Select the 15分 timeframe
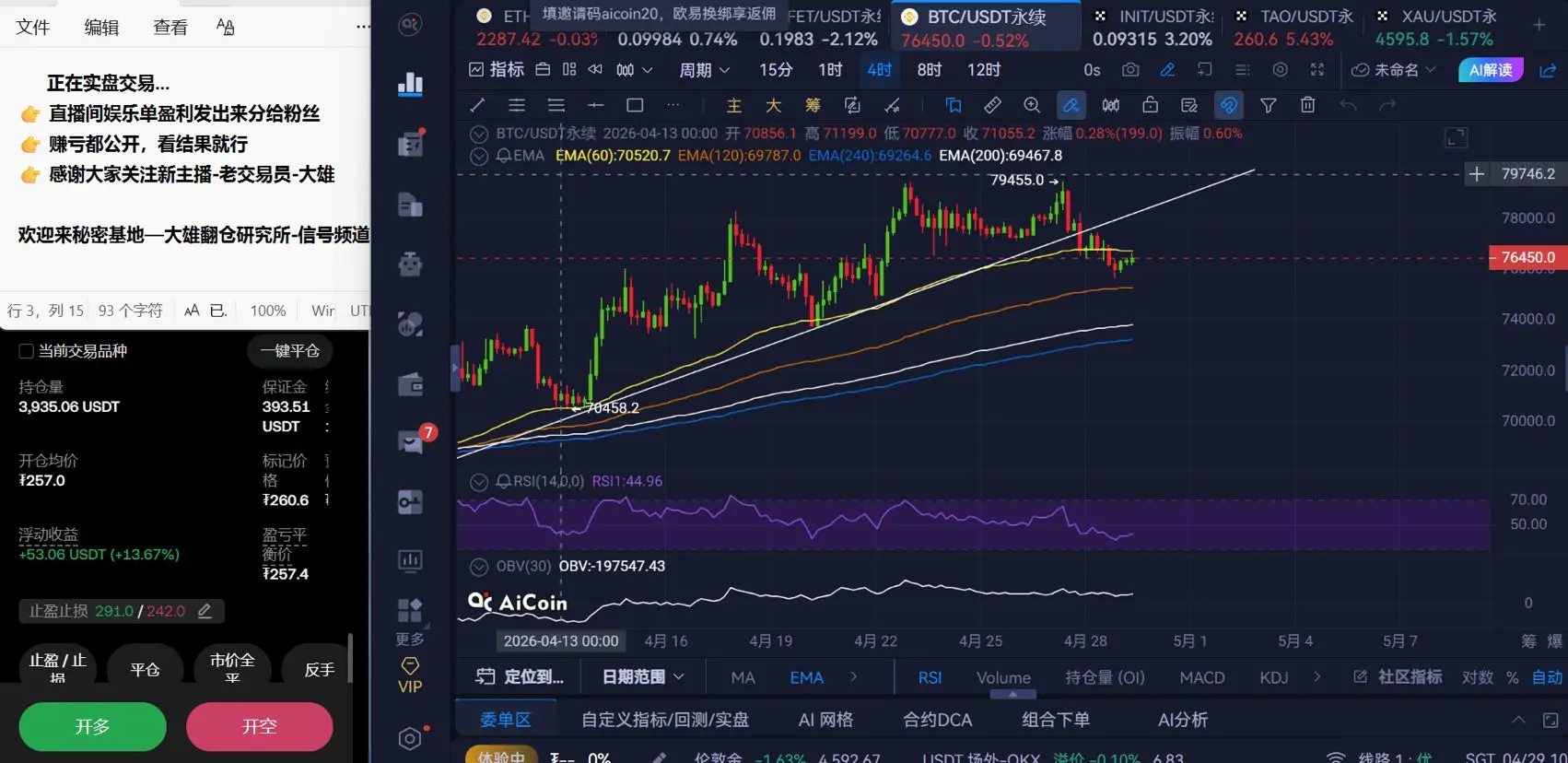Viewport: 1568px width, 763px height. (776, 70)
